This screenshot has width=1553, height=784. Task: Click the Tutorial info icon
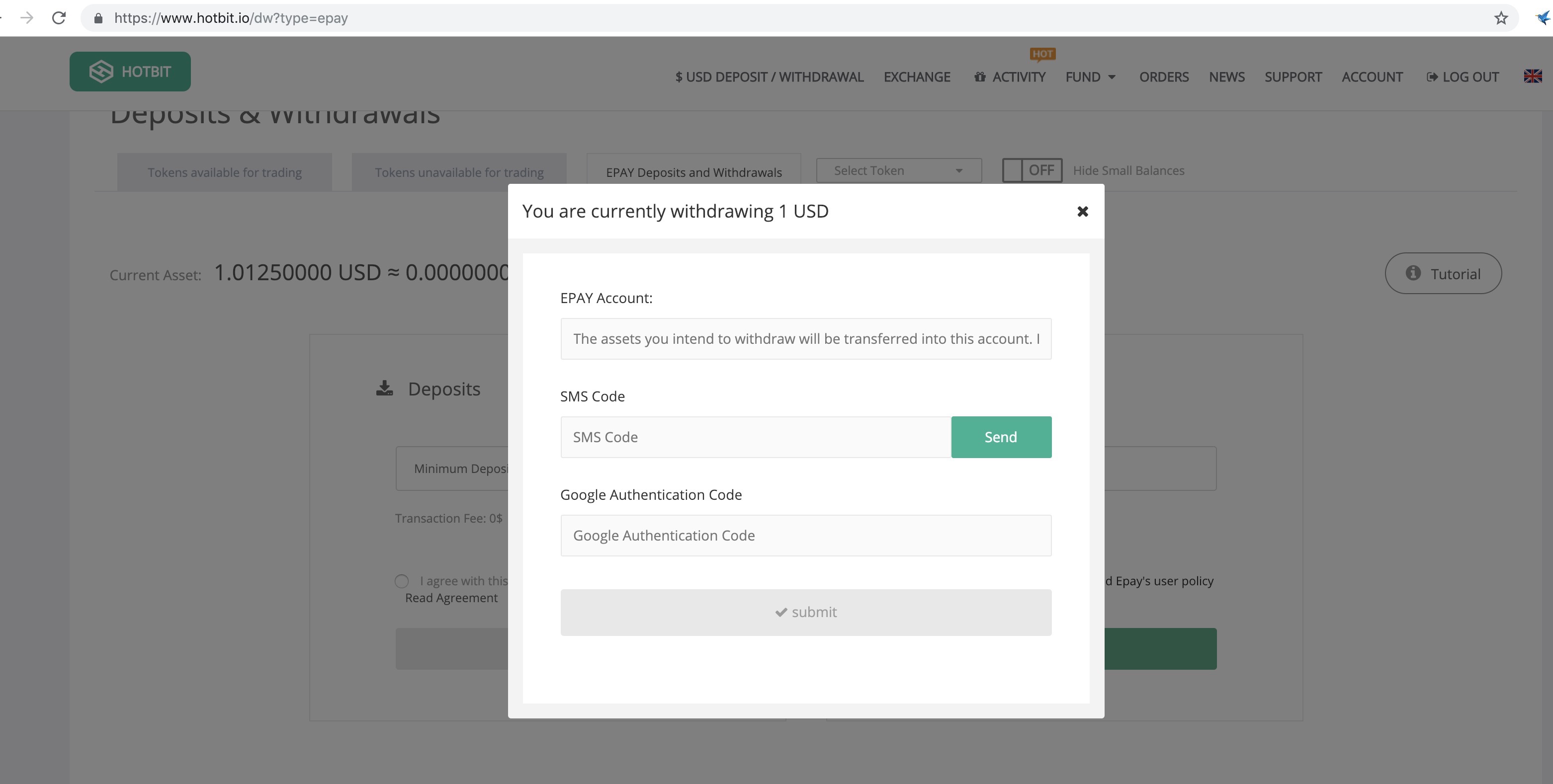[x=1413, y=273]
